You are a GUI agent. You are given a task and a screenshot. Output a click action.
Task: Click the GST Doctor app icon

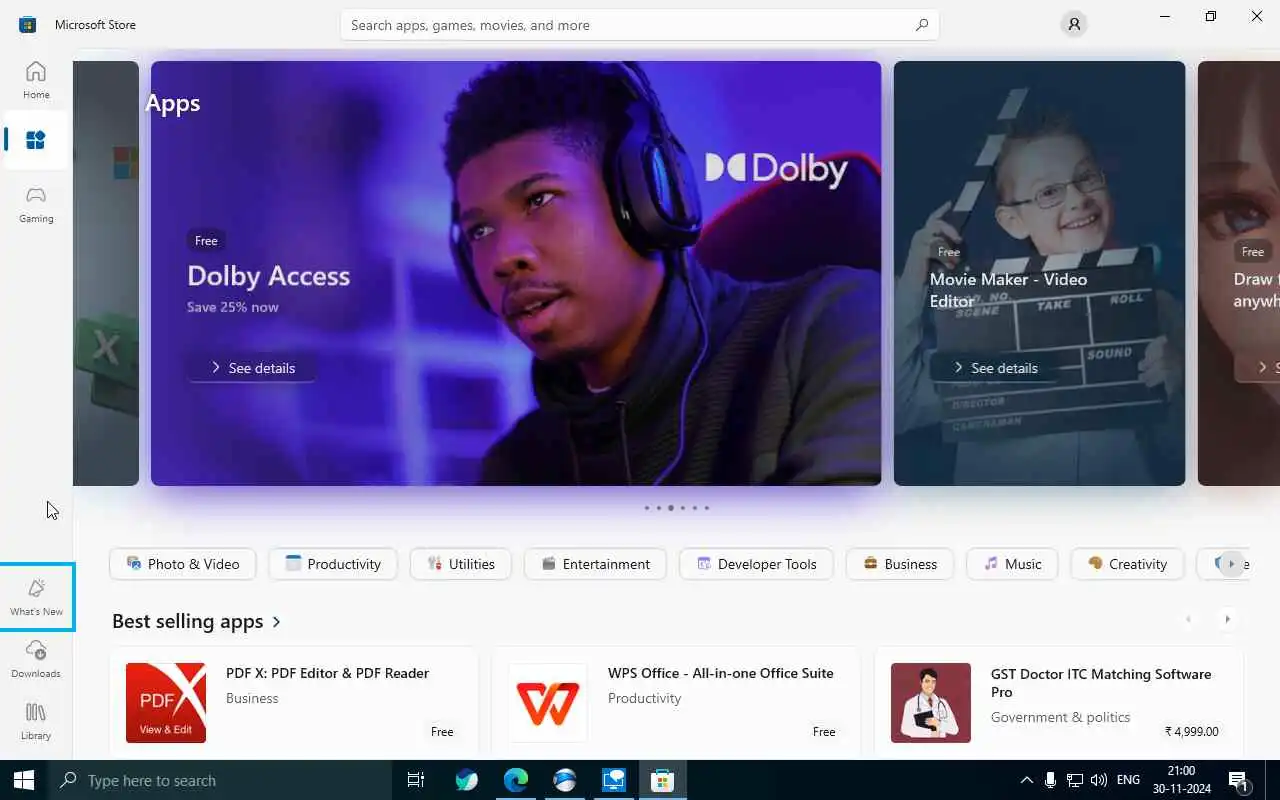(931, 703)
